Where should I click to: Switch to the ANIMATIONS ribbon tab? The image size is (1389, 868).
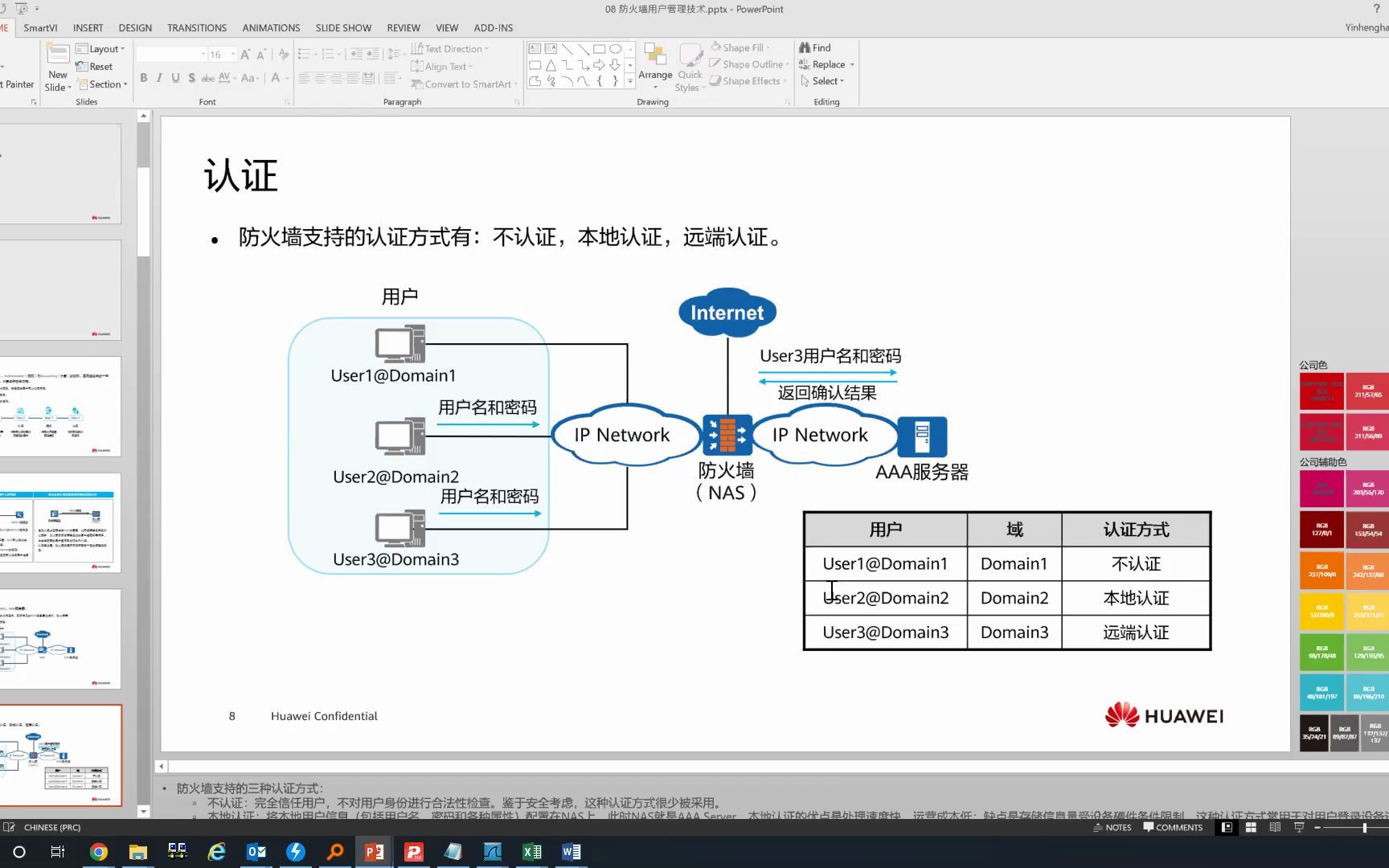tap(270, 27)
